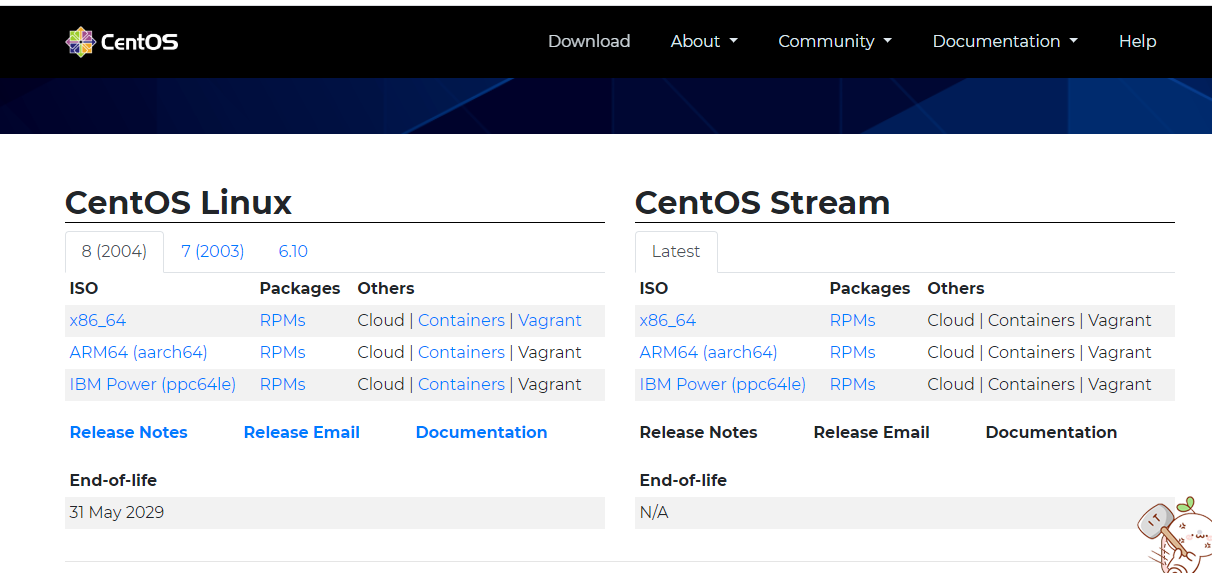The image size is (1212, 573).
Task: Open ARM64 (aarch64) ISO under CentOS Stream
Action: pos(708,352)
